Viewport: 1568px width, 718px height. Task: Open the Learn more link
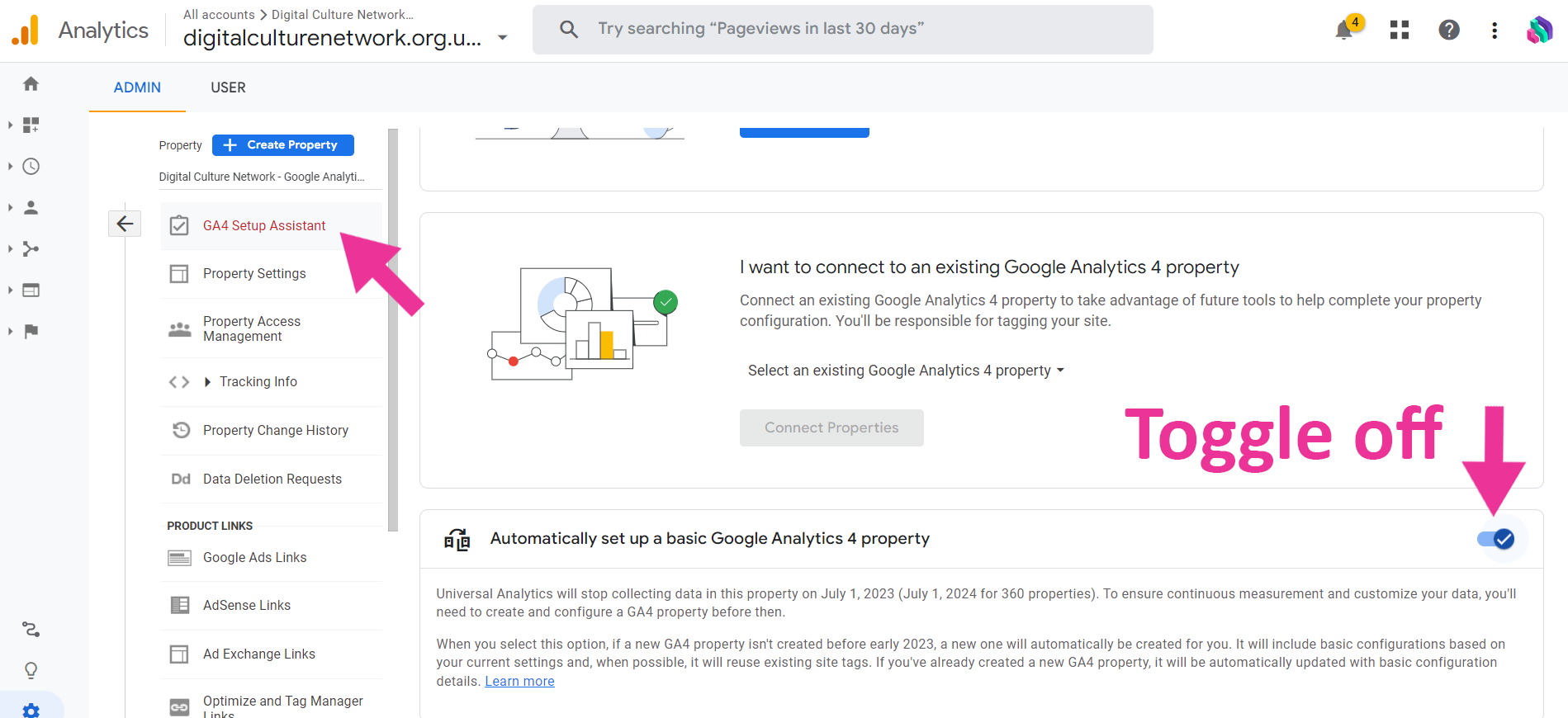(519, 681)
